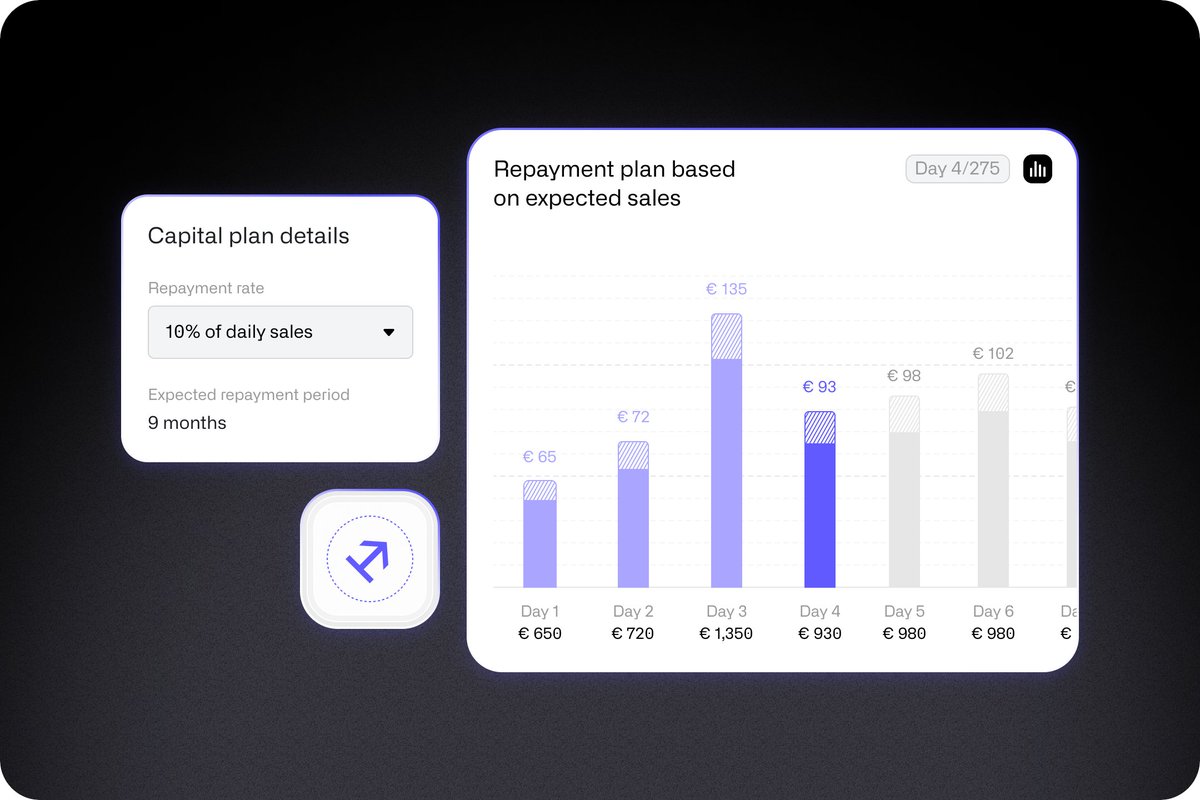Select the highlighted Day 4 bar
1200x800 pixels.
820,499
